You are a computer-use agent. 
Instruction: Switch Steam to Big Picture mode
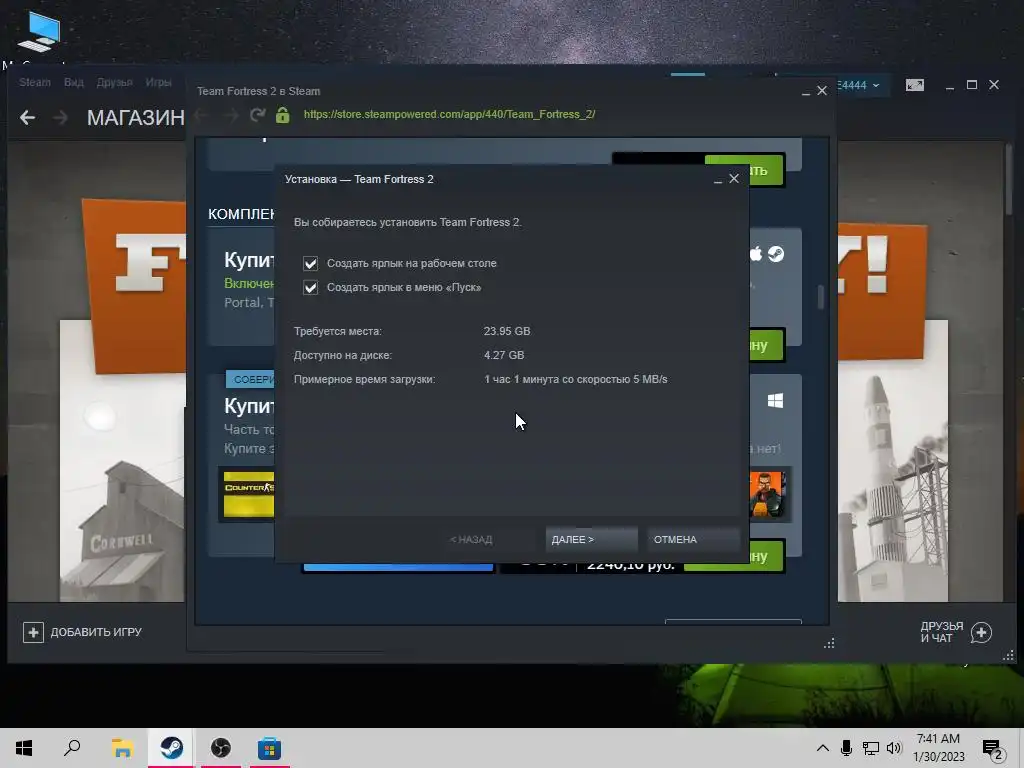coord(915,85)
